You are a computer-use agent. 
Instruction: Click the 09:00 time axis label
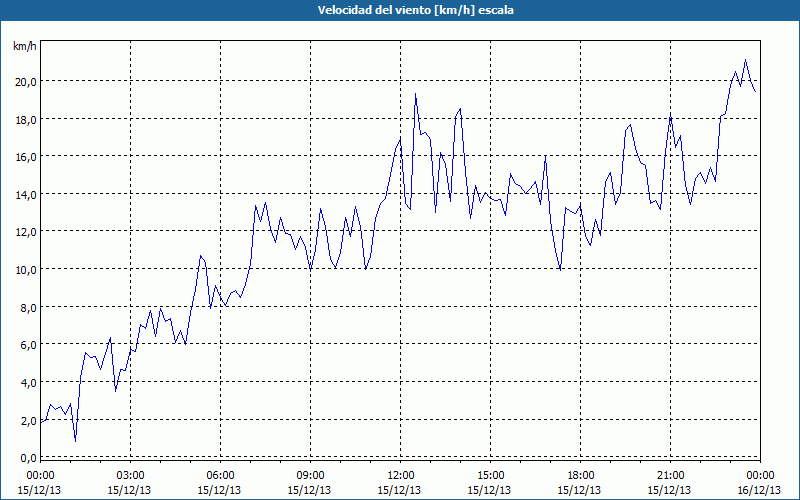310,476
